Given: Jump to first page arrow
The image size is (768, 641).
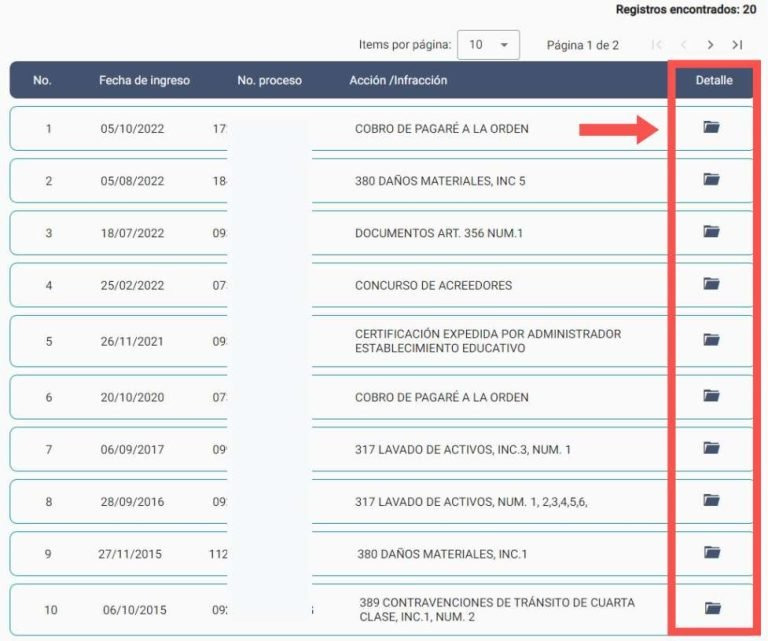Looking at the screenshot, I should click(x=656, y=45).
